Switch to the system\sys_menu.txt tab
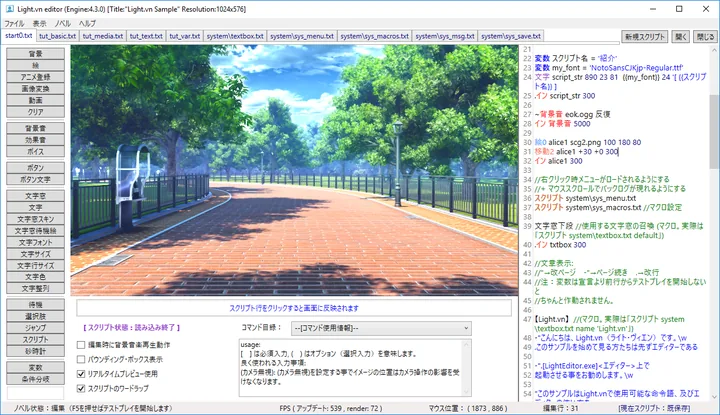Screen dimensions: 720x415 (x=302, y=36)
